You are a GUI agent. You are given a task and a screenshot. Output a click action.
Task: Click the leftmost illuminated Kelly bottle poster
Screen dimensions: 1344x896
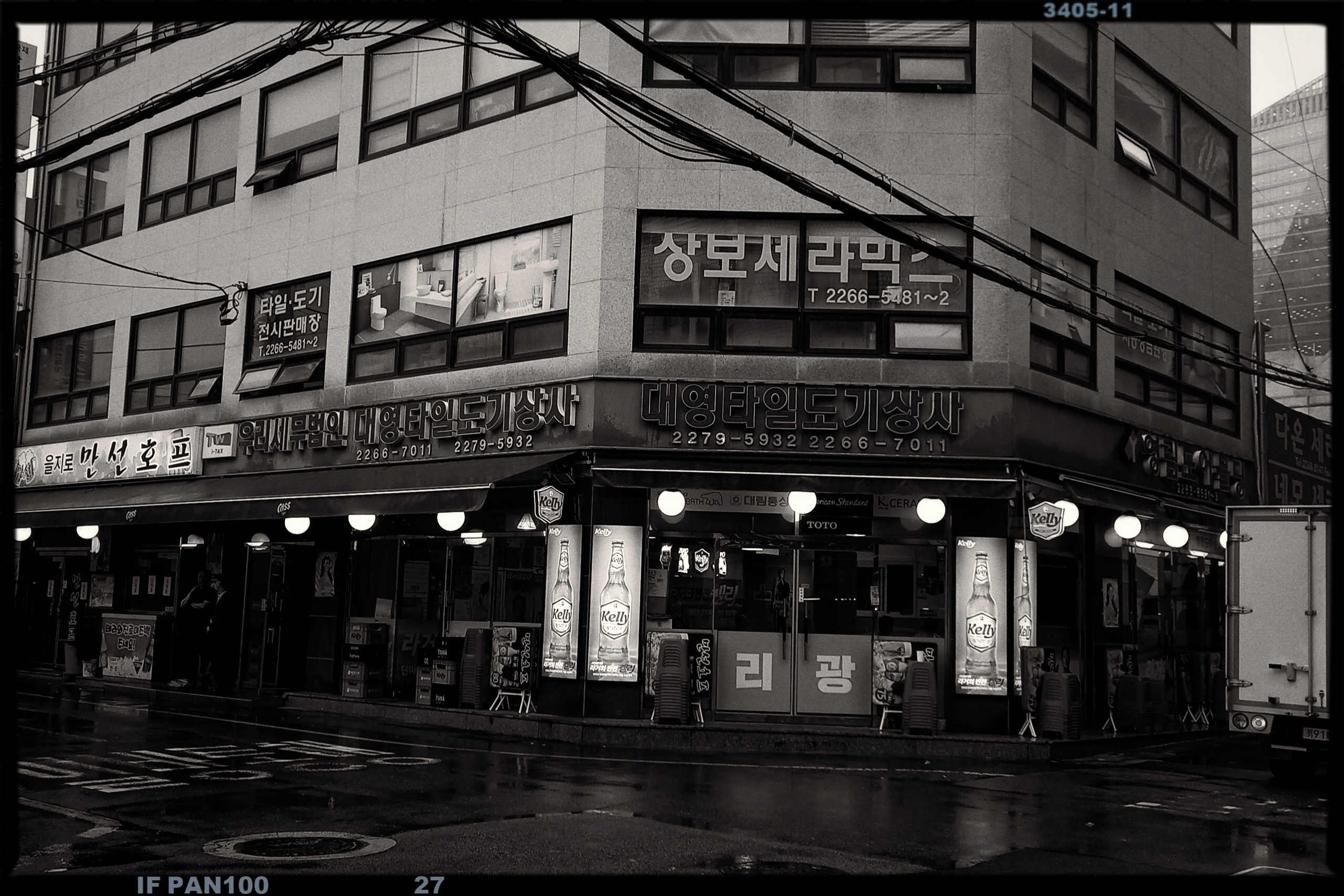[561, 601]
